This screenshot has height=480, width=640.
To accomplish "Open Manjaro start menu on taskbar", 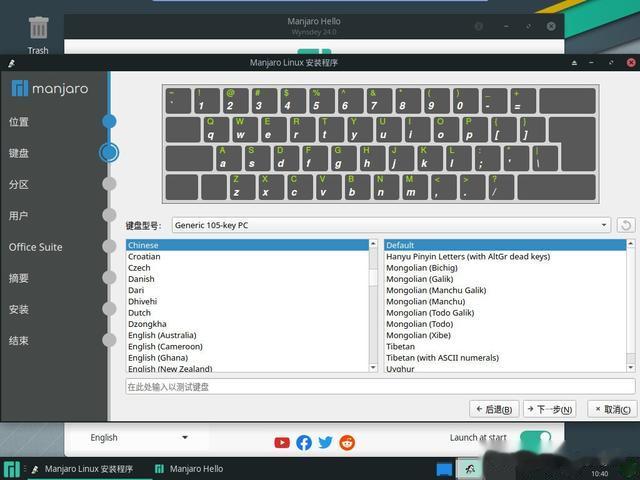I will tap(11, 469).
